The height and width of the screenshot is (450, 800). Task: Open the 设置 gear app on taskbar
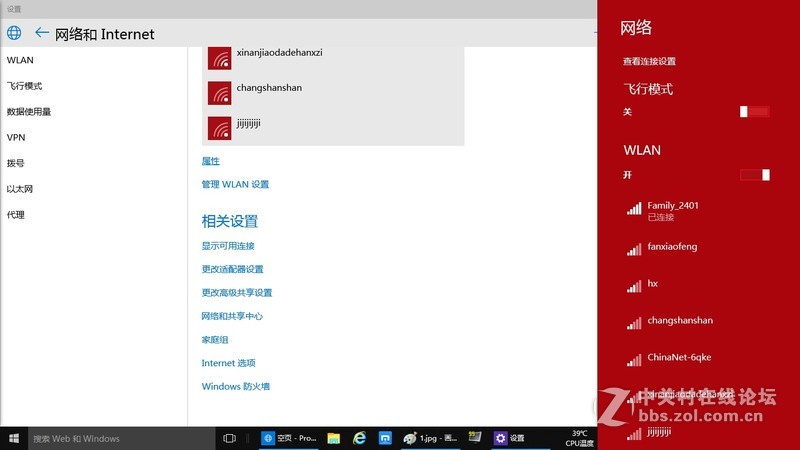tap(510, 438)
